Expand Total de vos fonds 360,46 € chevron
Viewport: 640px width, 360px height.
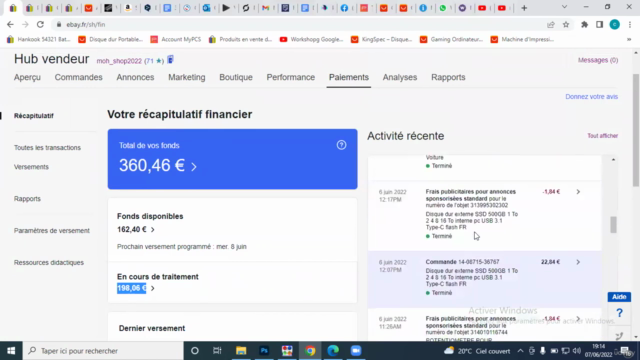pyautogui.click(x=194, y=167)
